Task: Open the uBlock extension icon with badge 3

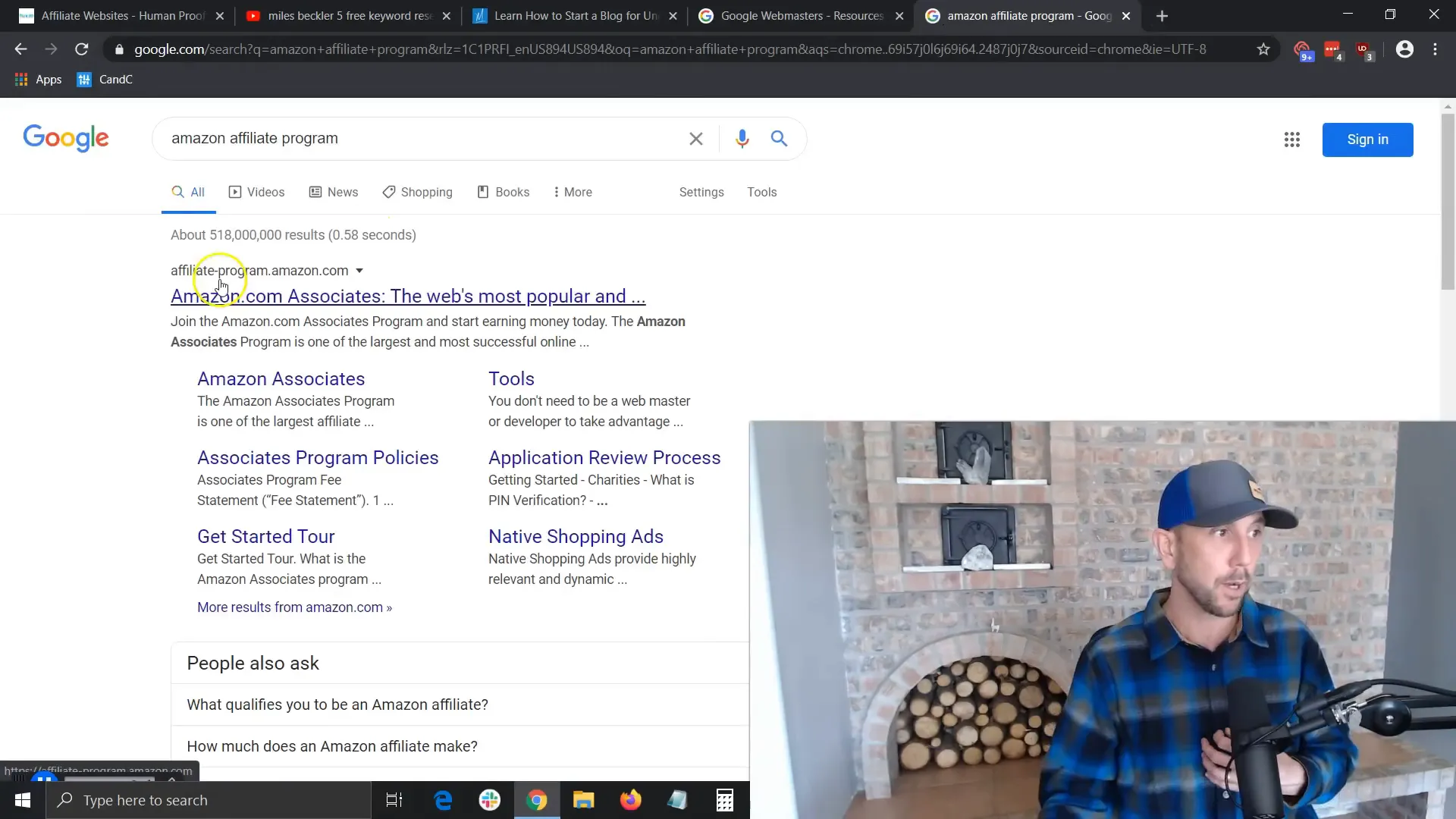Action: coord(1364,51)
